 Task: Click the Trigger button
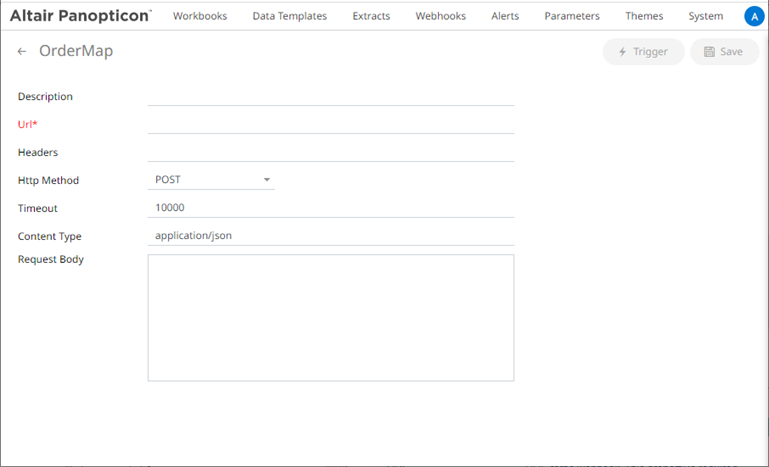click(x=643, y=52)
